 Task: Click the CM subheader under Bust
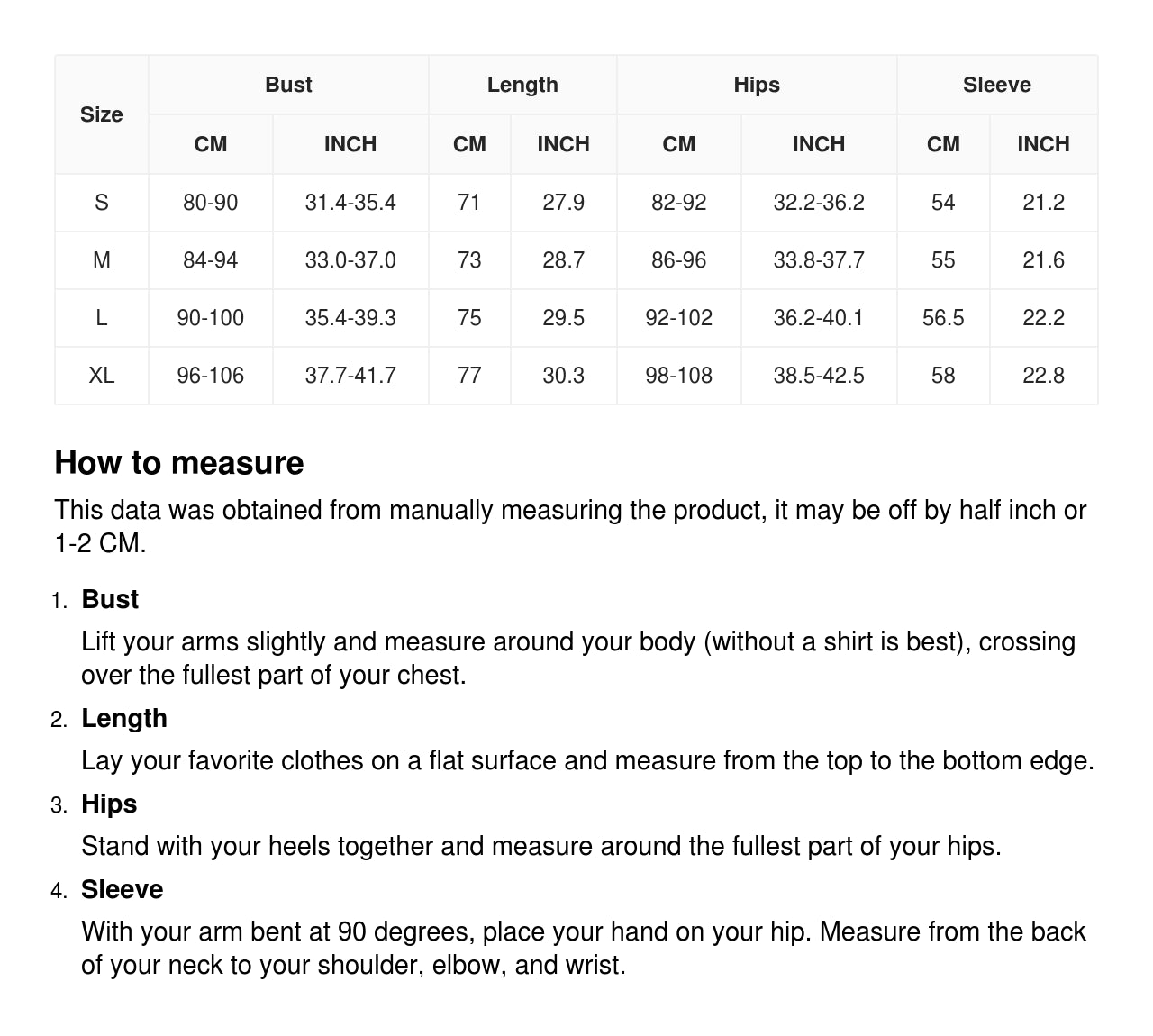coord(211,144)
